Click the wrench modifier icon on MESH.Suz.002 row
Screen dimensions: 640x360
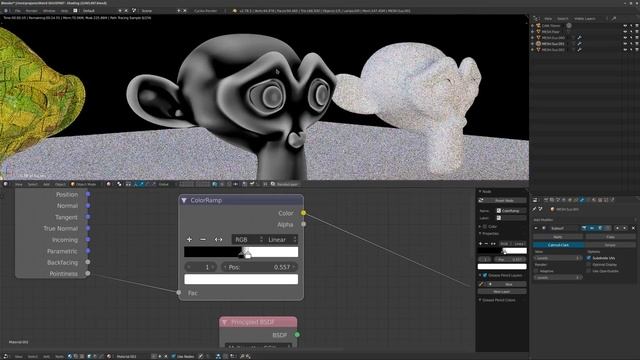point(580,49)
